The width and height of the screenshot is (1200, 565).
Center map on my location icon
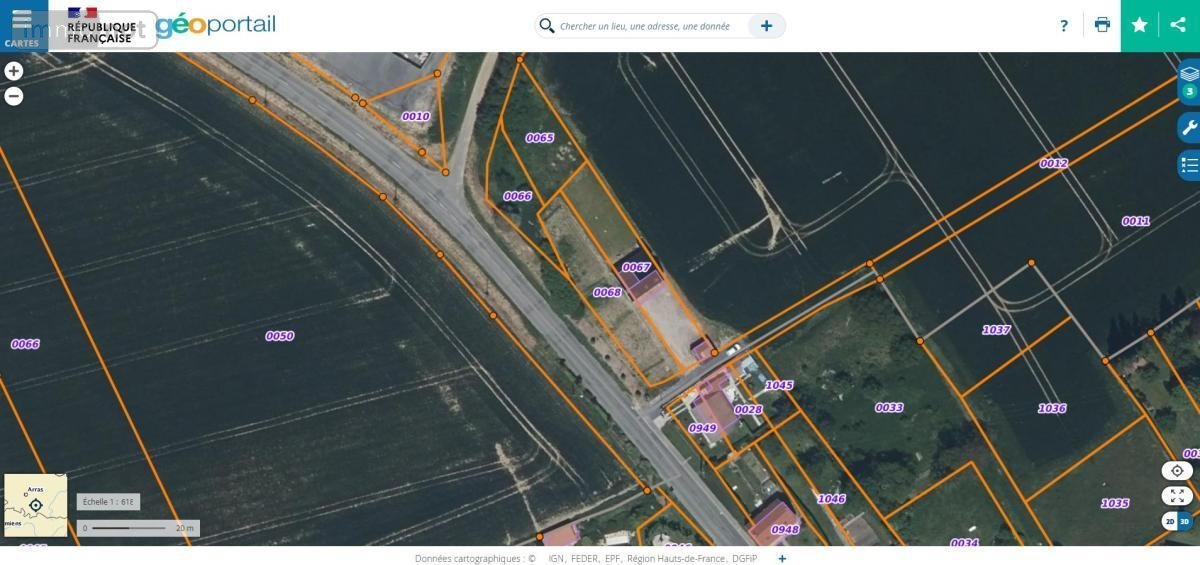click(1177, 471)
